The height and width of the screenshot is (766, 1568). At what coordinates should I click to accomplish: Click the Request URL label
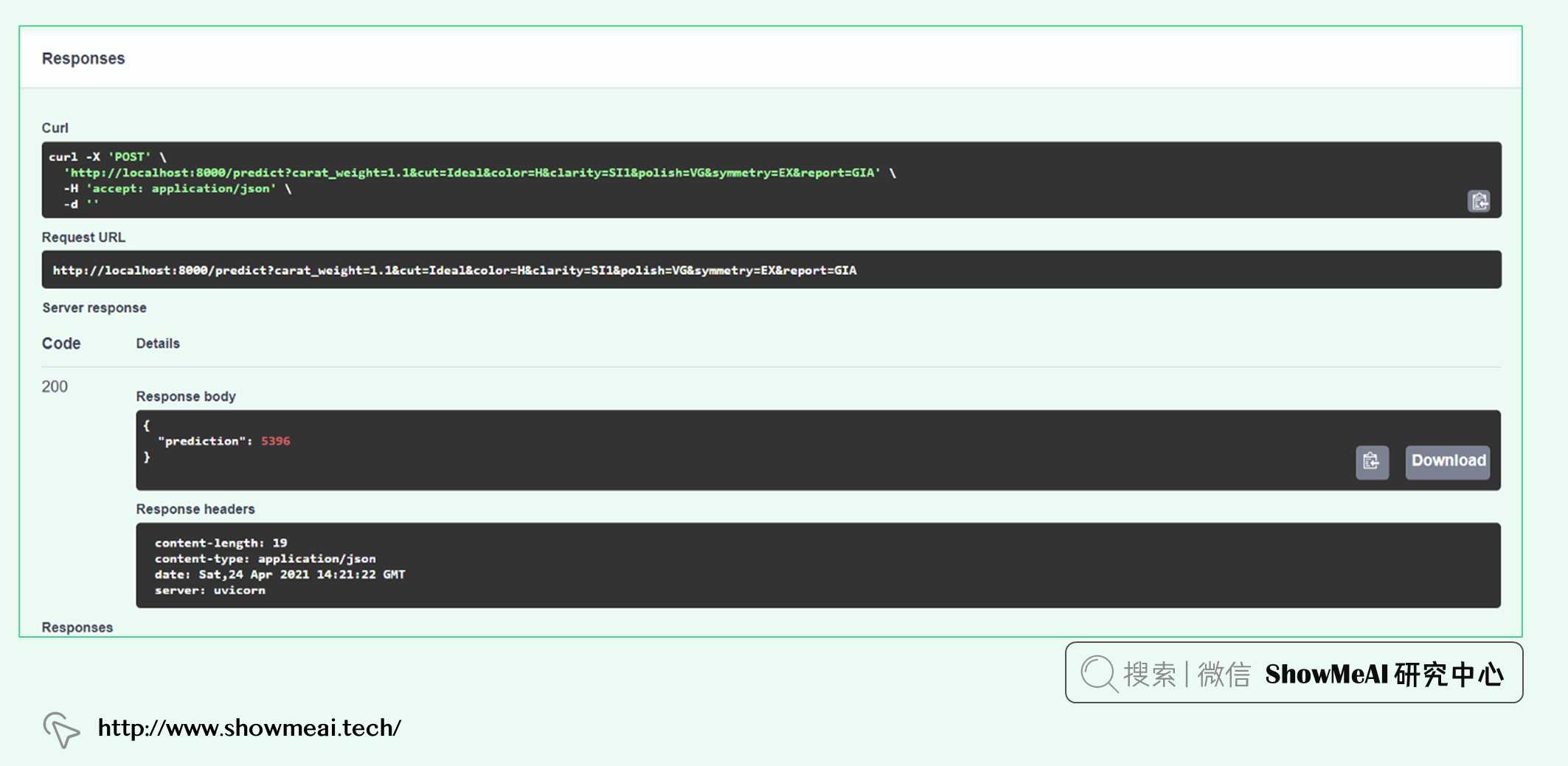pos(83,237)
